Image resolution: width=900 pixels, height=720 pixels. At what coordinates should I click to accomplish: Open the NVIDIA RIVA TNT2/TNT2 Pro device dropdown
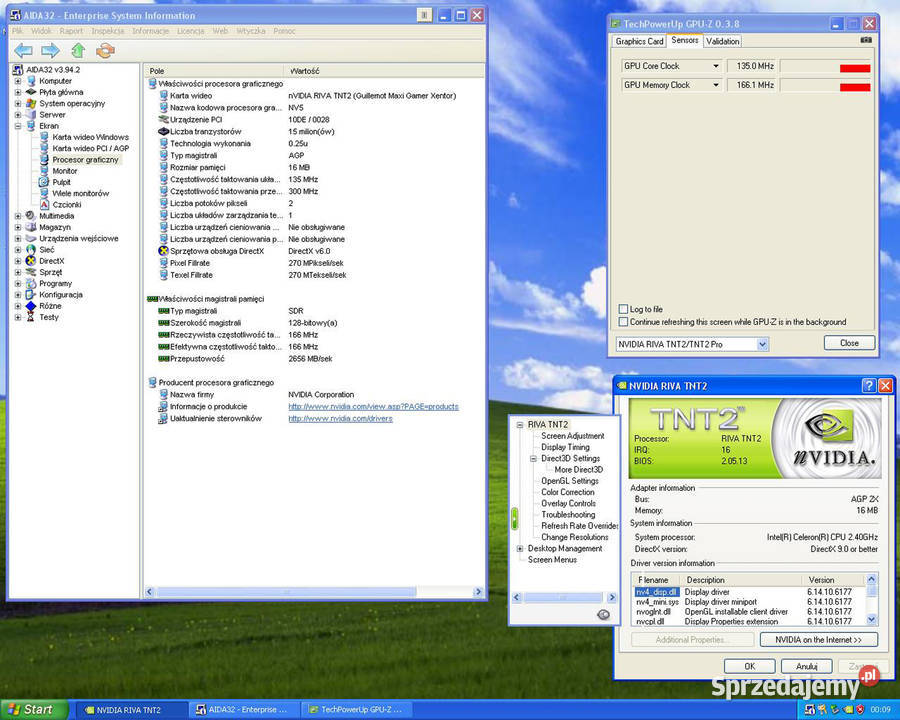[762, 344]
